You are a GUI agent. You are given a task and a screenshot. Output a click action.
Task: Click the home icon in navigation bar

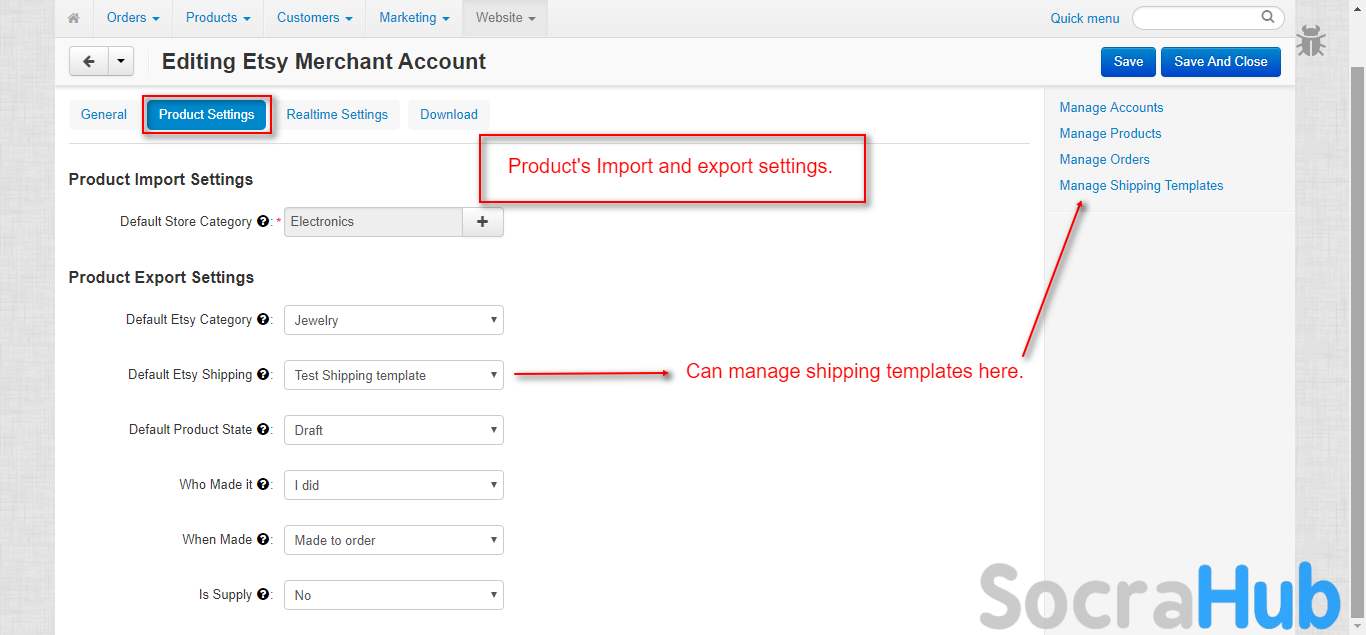click(x=73, y=18)
